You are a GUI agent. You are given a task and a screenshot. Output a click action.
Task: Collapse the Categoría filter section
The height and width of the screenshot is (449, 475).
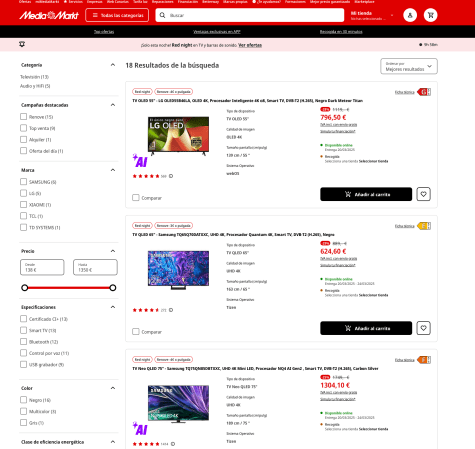(x=113, y=65)
